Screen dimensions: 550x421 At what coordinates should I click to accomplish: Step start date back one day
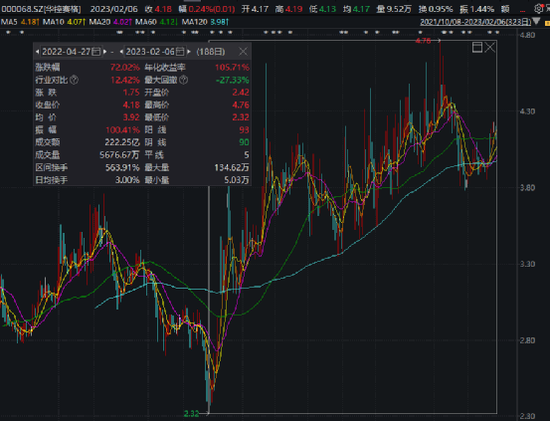(37, 52)
